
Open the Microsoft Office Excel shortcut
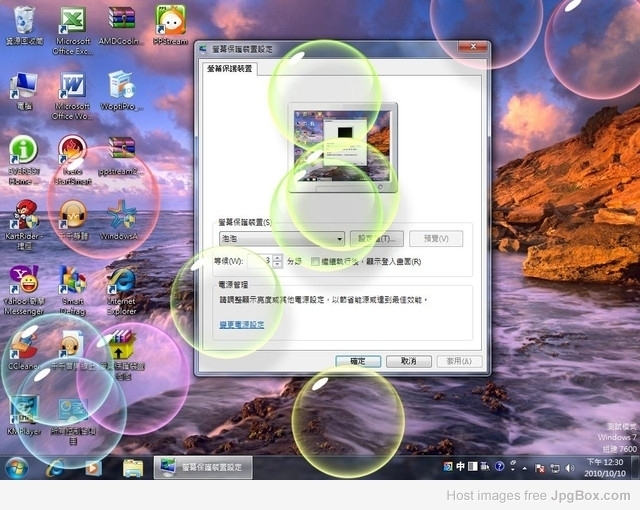[73, 31]
